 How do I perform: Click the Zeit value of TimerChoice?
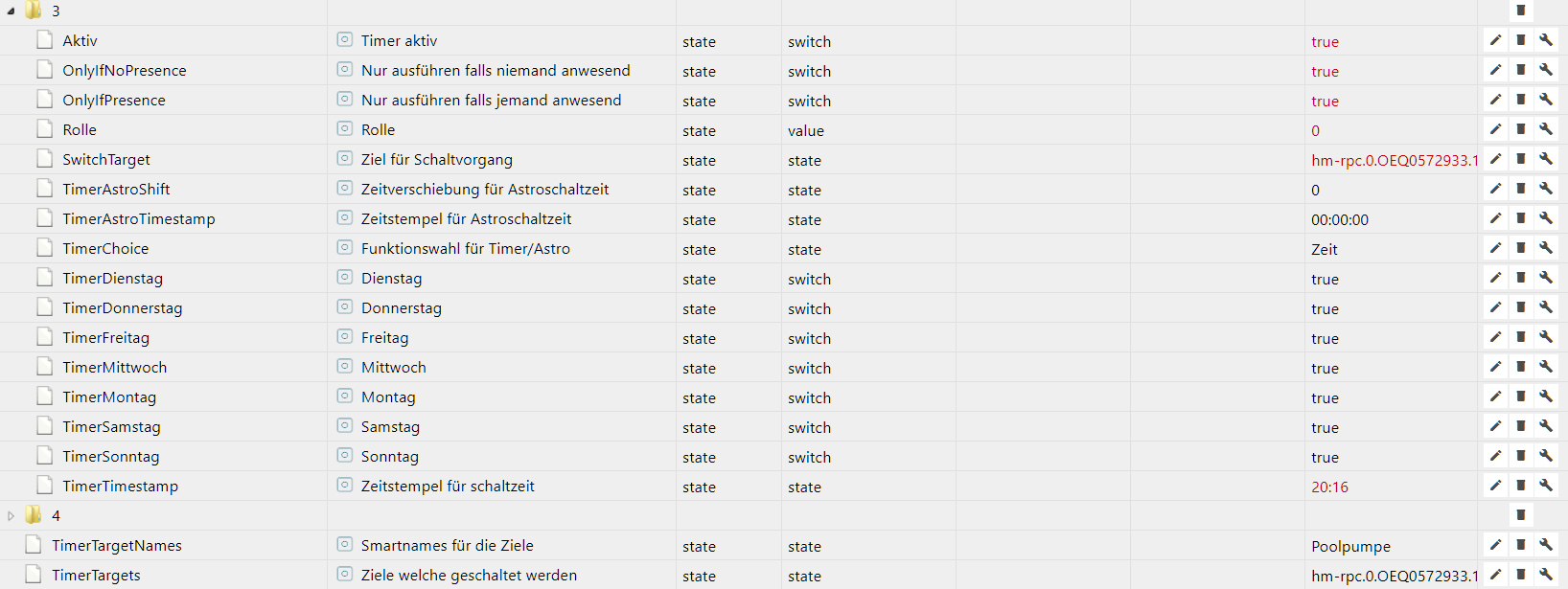coord(1324,250)
